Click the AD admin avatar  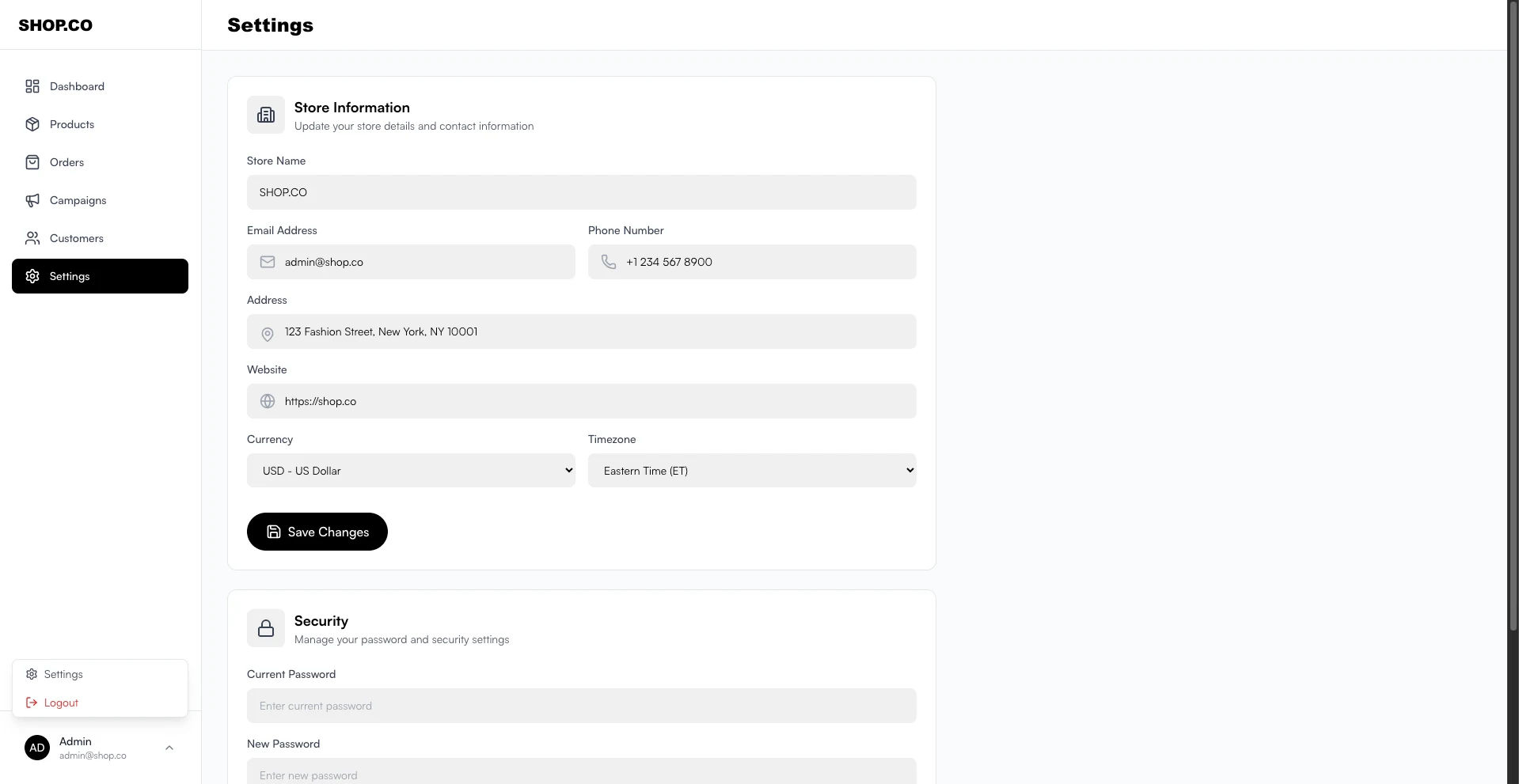coord(37,748)
